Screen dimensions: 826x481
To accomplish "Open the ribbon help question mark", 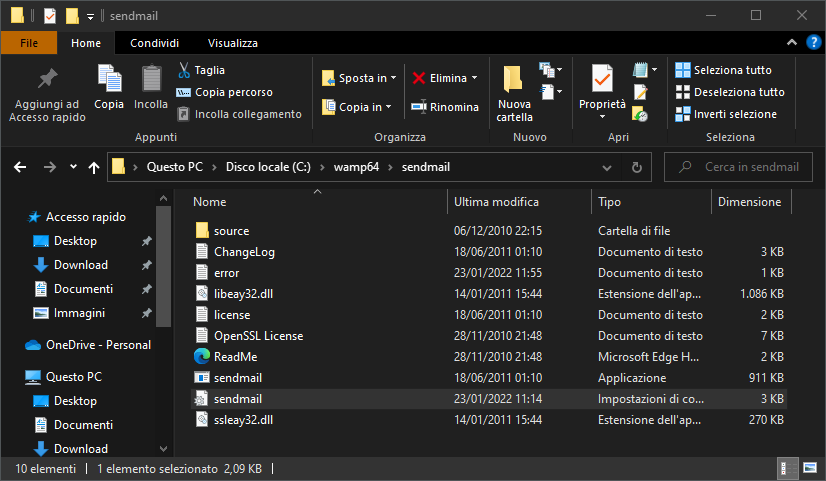I will 813,42.
